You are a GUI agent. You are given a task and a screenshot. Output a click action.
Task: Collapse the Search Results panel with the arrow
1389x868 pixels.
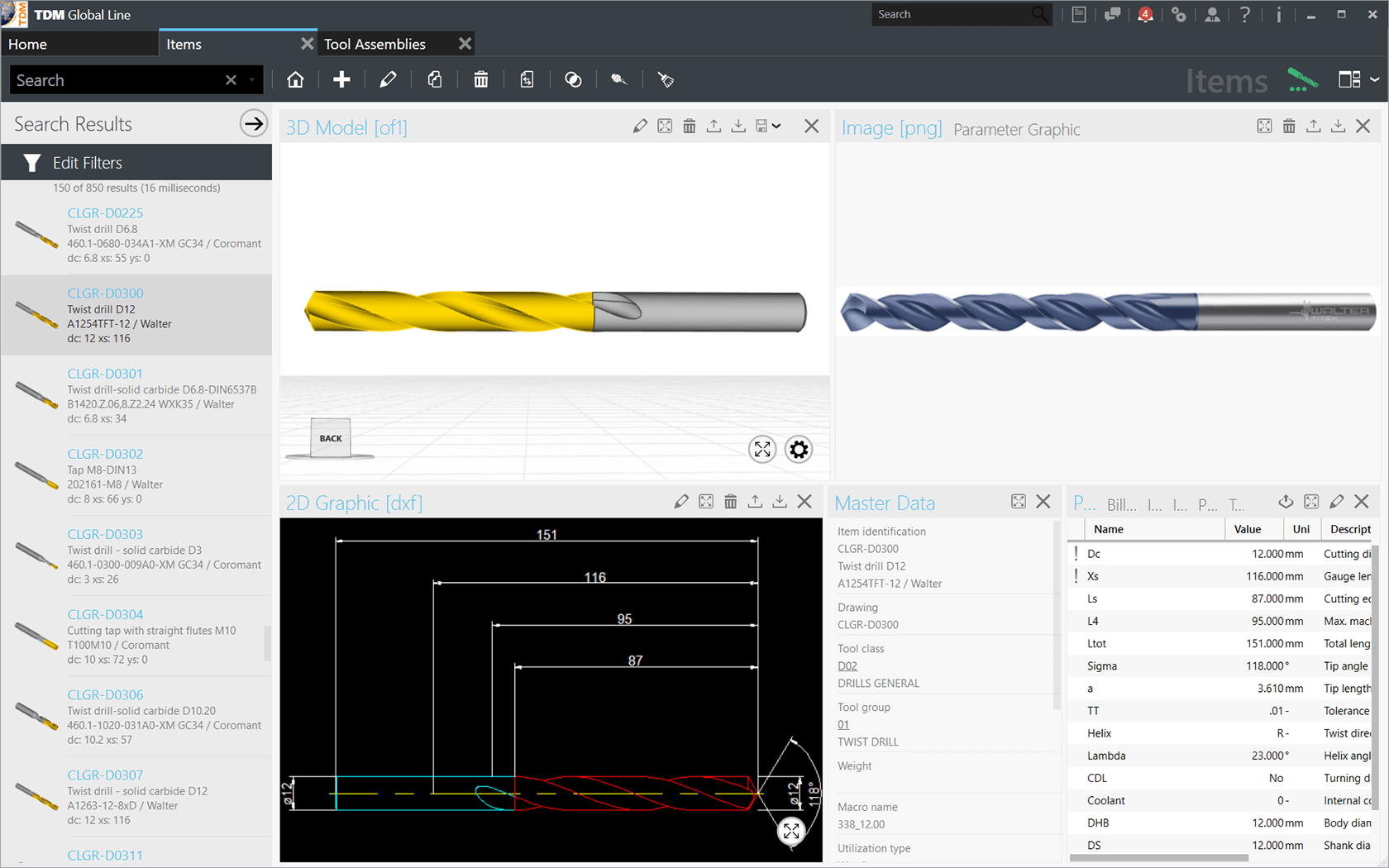click(254, 124)
